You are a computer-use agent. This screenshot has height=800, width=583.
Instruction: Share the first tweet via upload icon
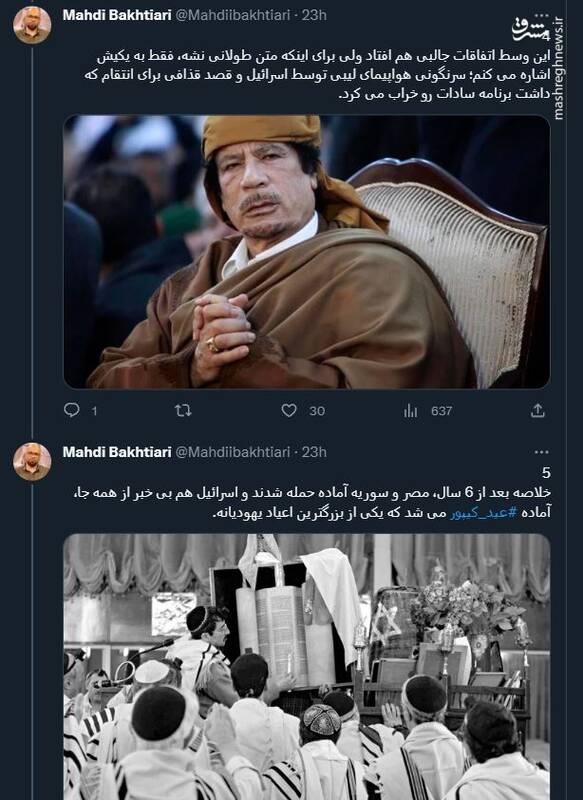tap(538, 410)
